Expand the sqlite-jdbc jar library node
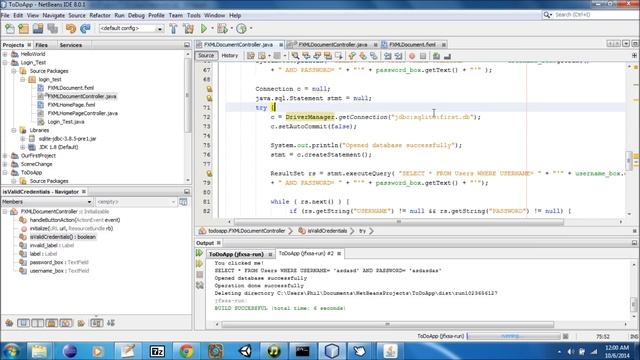Screen dimensions: 640x360 (23, 139)
